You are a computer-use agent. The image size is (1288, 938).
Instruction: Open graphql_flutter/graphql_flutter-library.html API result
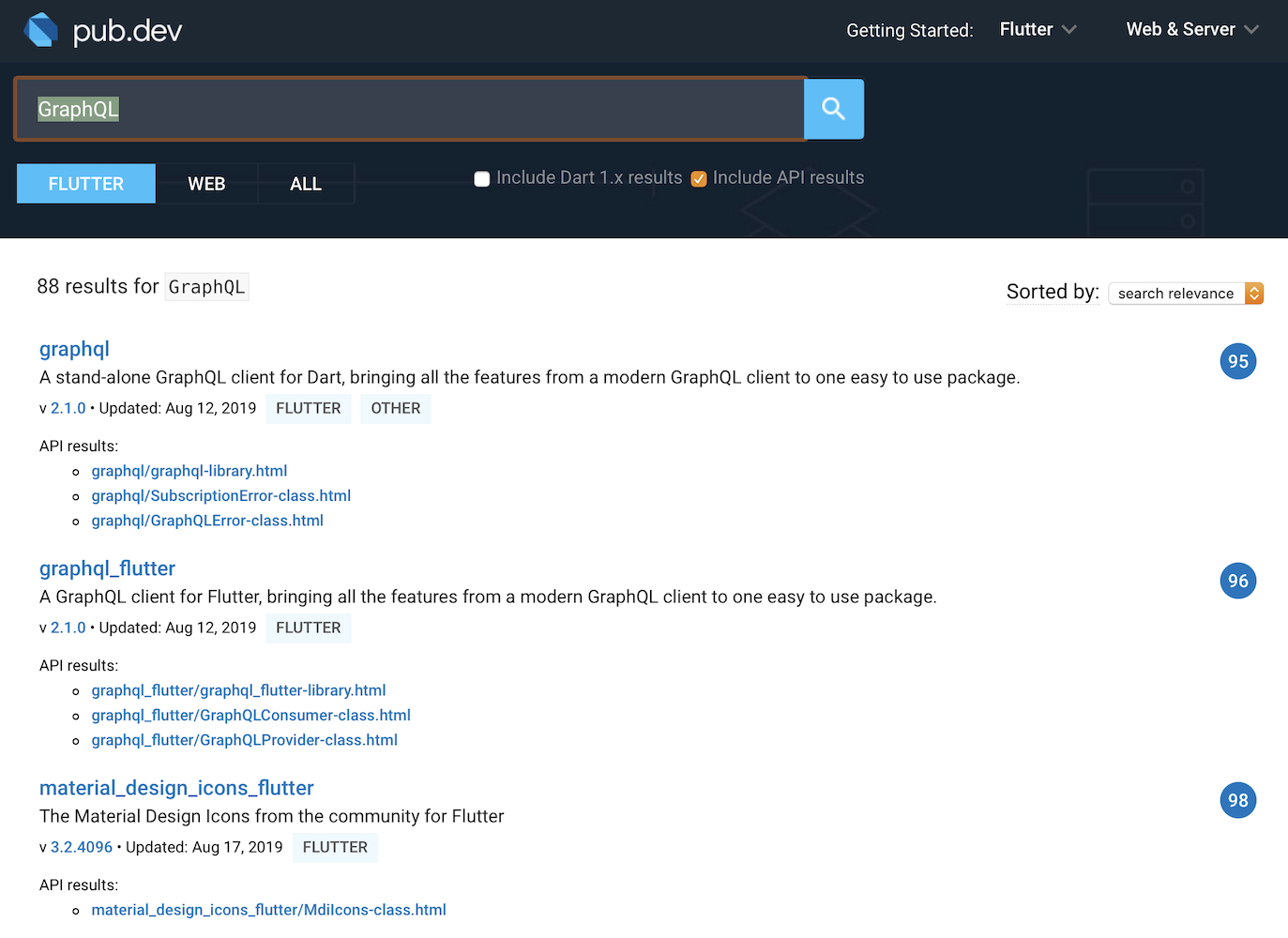239,690
